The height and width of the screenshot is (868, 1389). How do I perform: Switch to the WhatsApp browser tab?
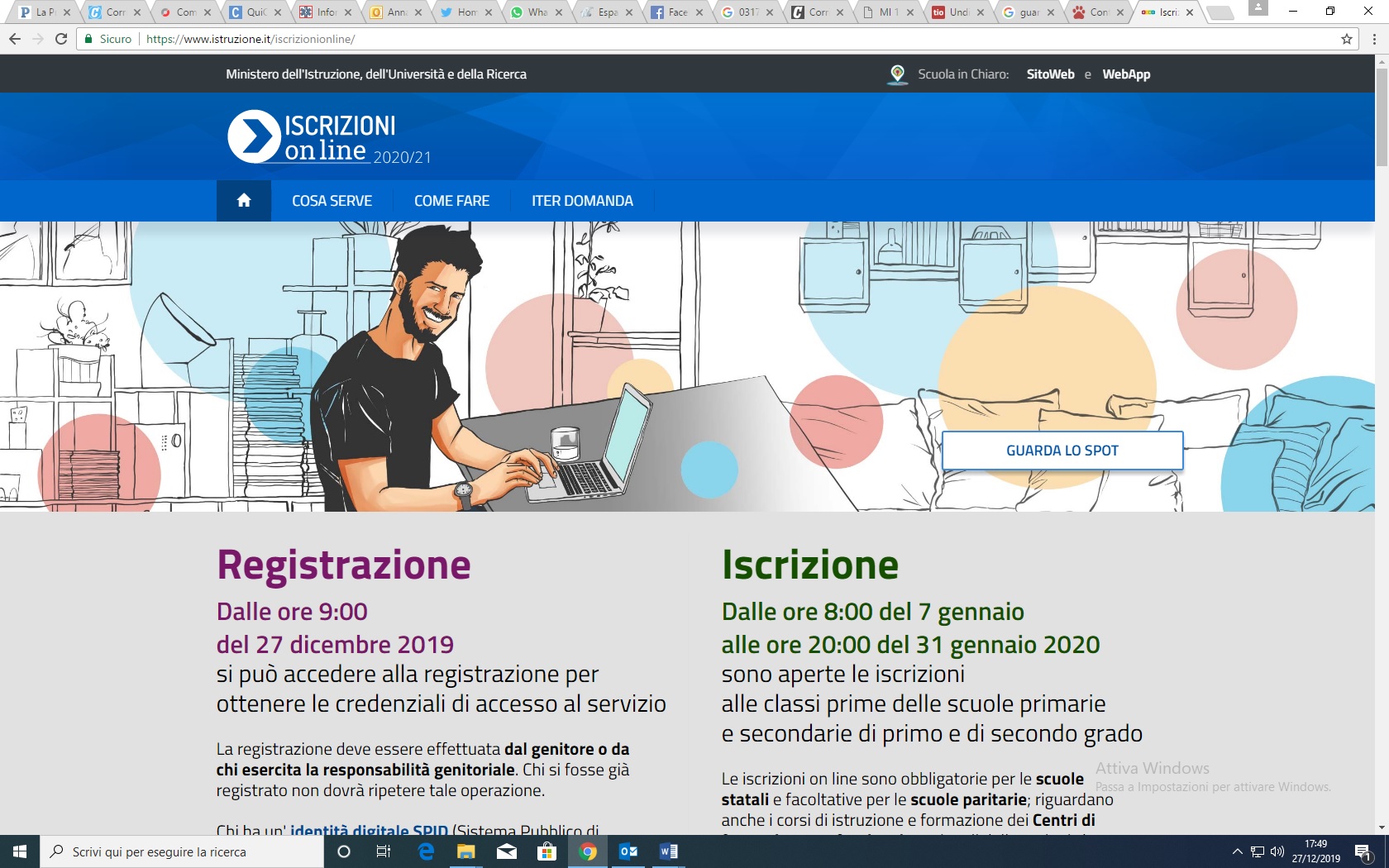[x=537, y=12]
